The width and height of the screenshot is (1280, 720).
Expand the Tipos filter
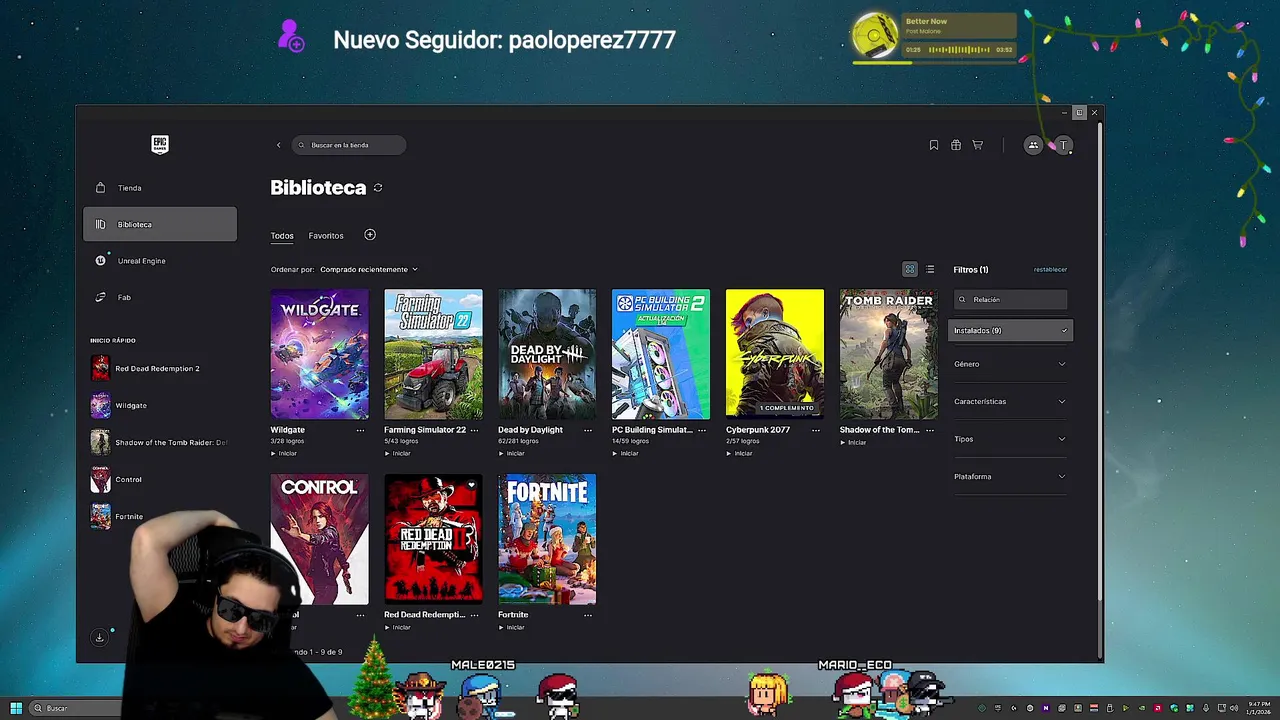(1010, 439)
